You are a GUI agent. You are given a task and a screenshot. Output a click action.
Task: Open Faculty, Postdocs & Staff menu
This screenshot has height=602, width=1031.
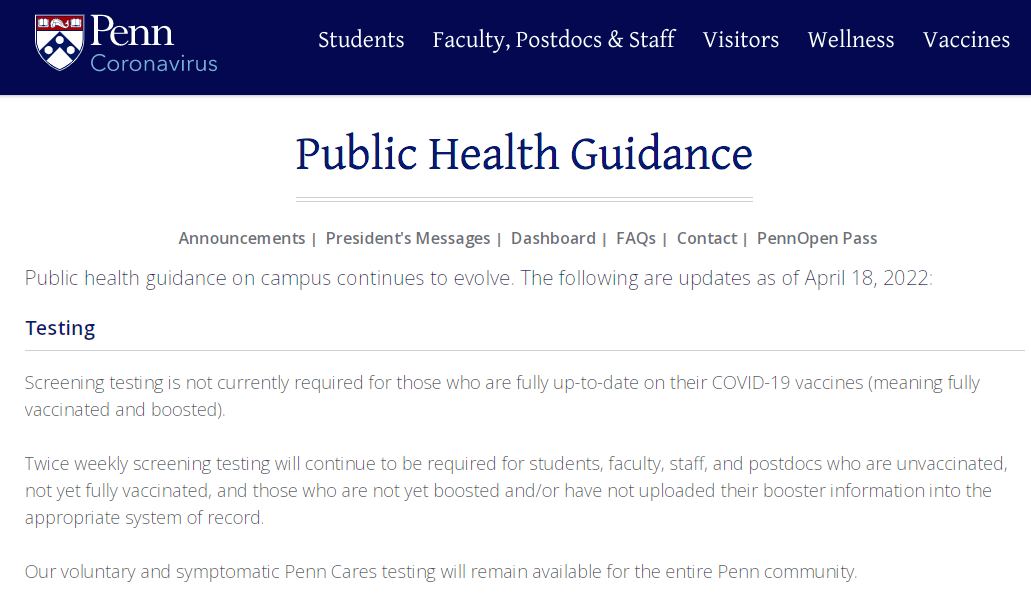pyautogui.click(x=553, y=40)
